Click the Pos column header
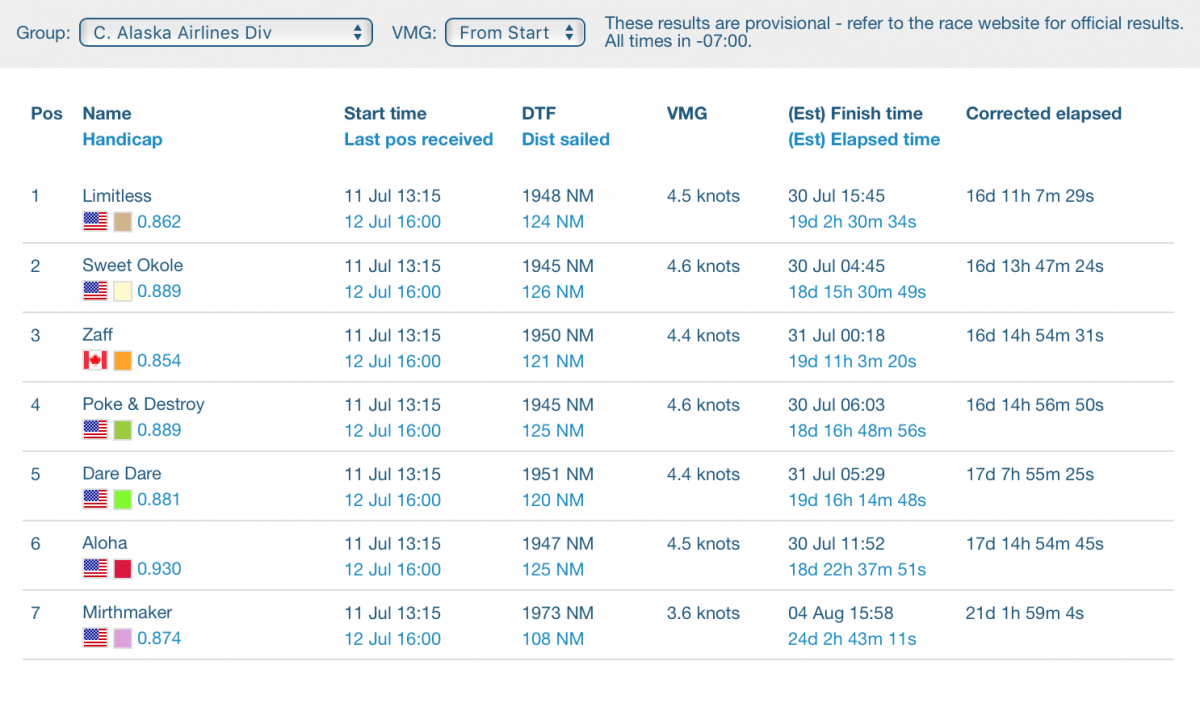1200x707 pixels. (x=46, y=114)
